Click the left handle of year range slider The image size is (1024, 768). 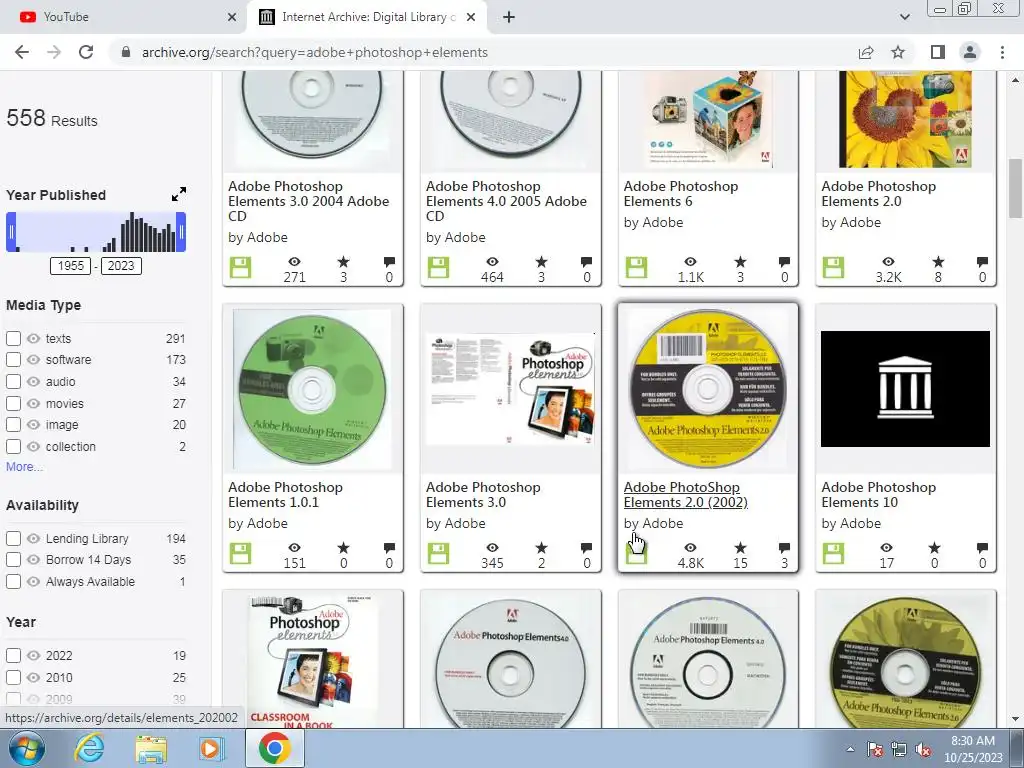pyautogui.click(x=11, y=232)
